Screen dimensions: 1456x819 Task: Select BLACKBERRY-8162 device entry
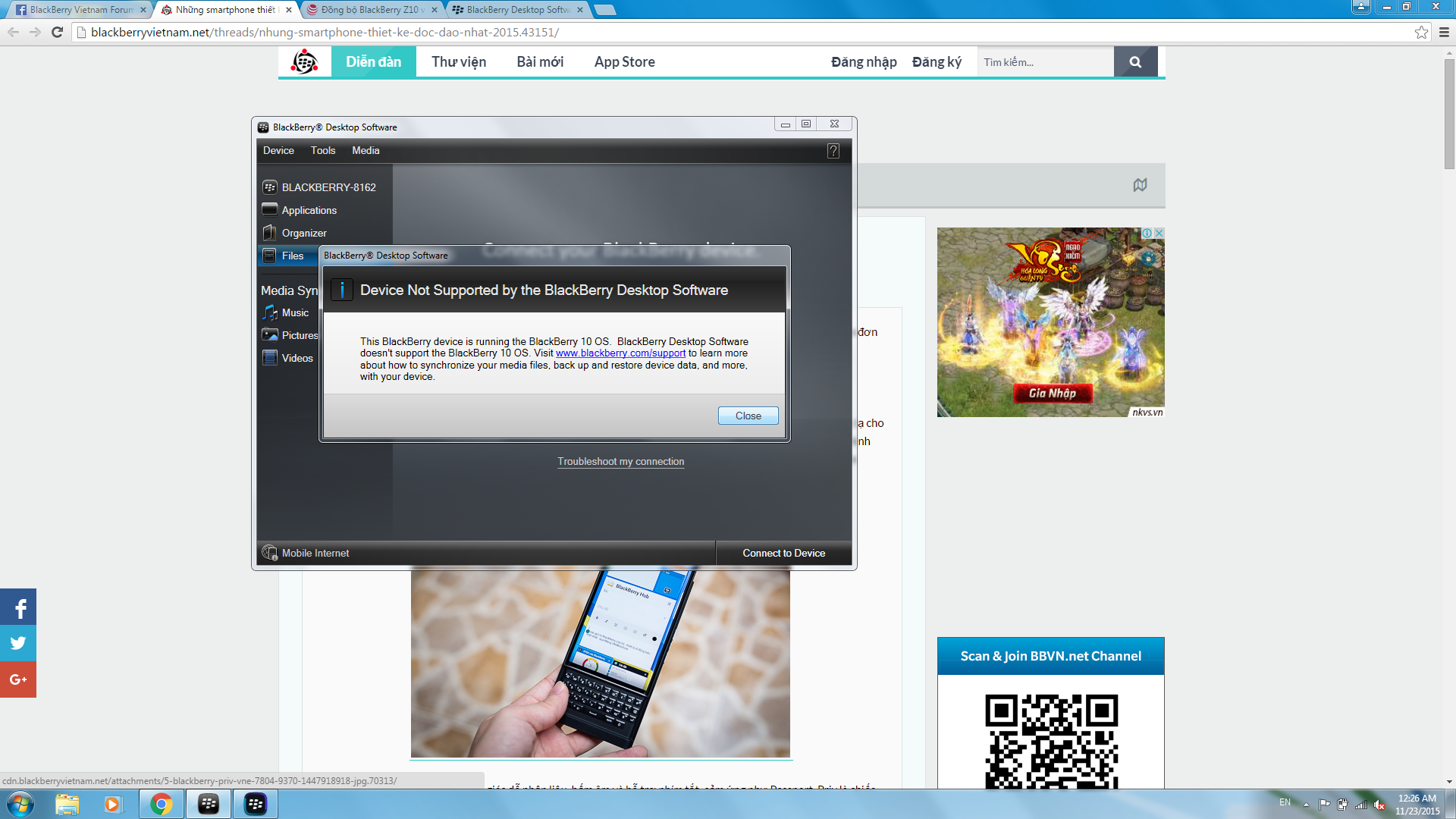tap(328, 187)
